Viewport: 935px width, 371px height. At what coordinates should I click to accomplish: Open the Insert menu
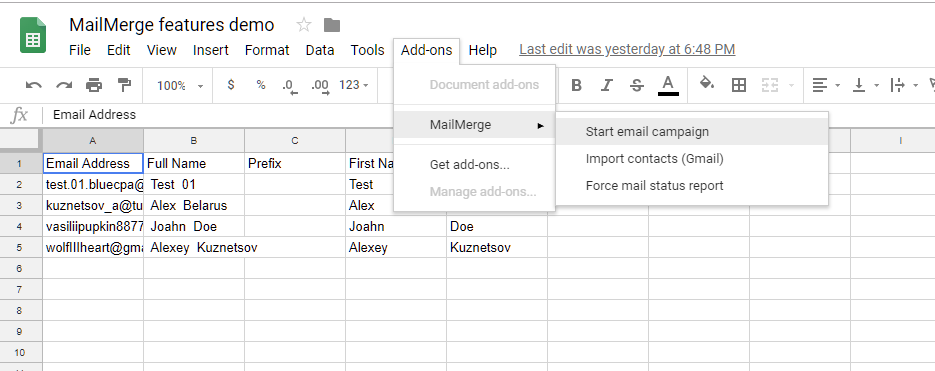[210, 50]
